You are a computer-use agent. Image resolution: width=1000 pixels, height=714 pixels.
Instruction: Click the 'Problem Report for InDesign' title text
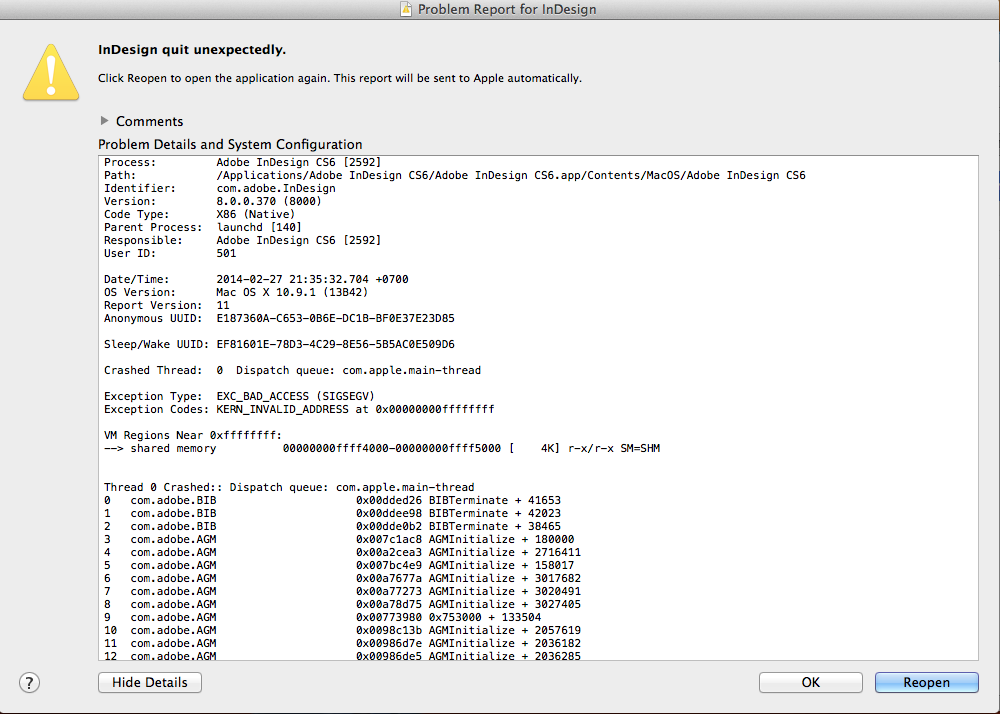point(507,9)
